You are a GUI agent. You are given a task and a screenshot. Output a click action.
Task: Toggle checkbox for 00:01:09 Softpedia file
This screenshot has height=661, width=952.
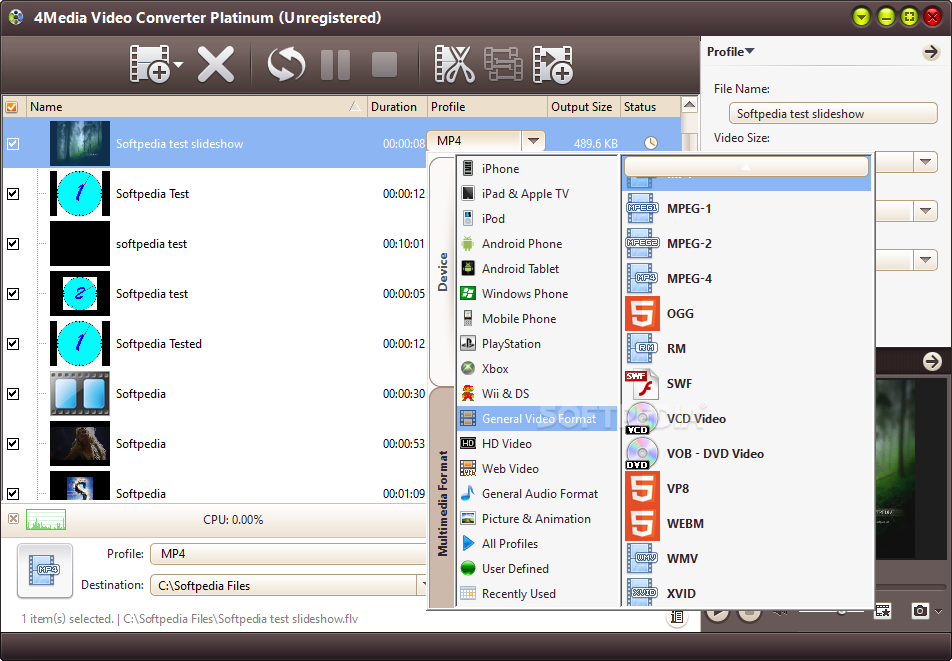(x=13, y=493)
